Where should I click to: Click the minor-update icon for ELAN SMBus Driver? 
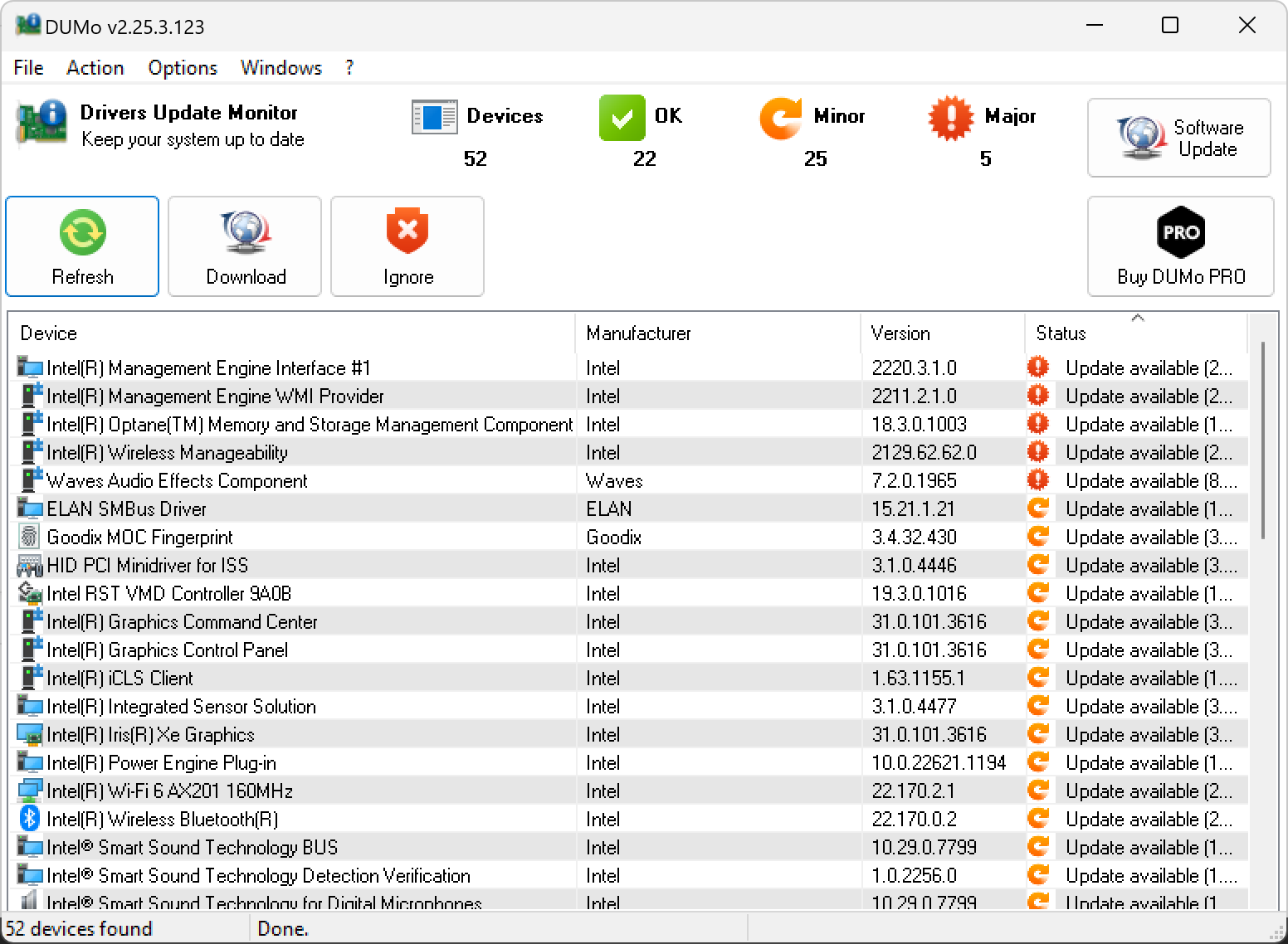pyautogui.click(x=1038, y=508)
